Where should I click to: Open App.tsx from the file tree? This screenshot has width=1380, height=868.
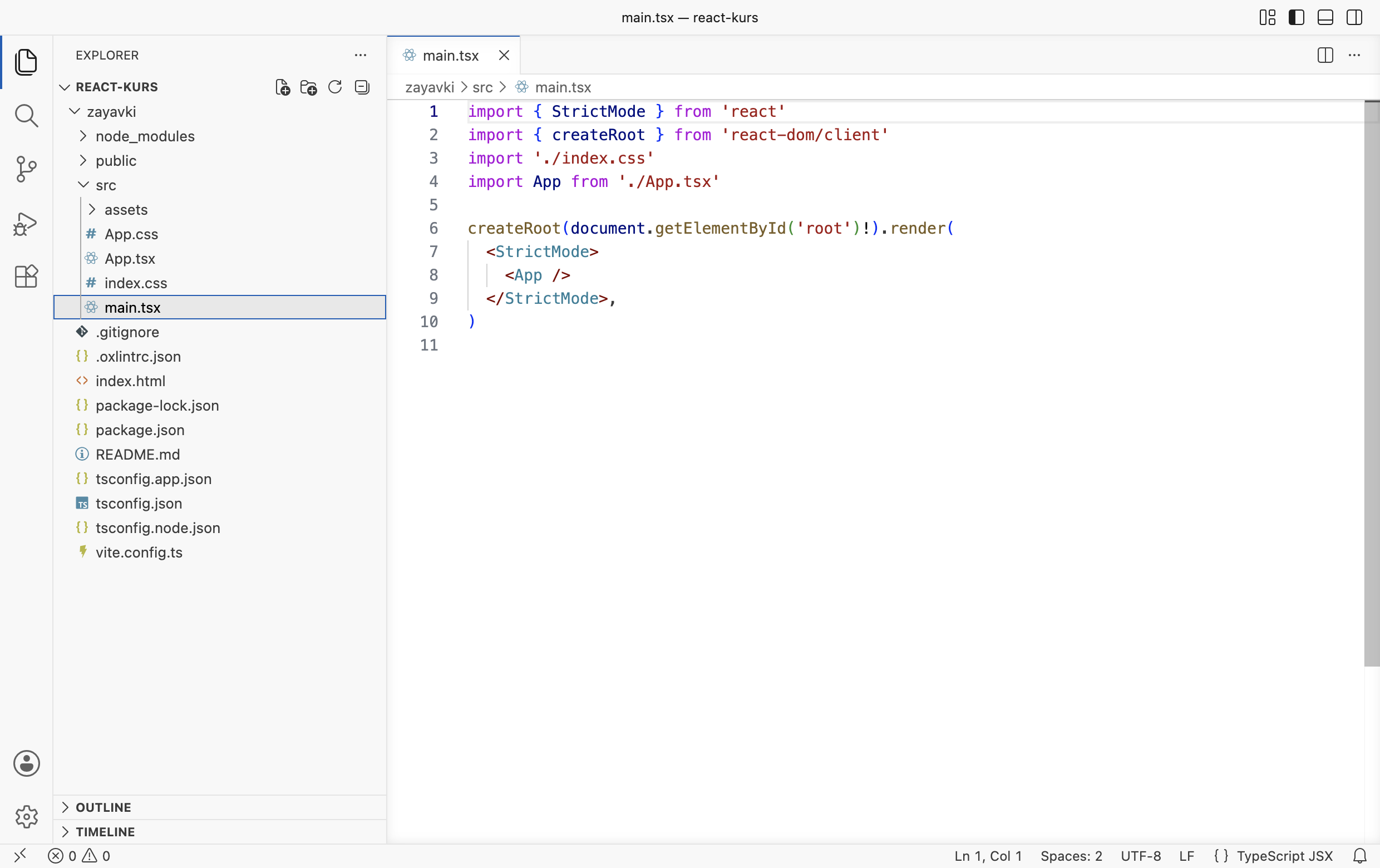coord(220,258)
